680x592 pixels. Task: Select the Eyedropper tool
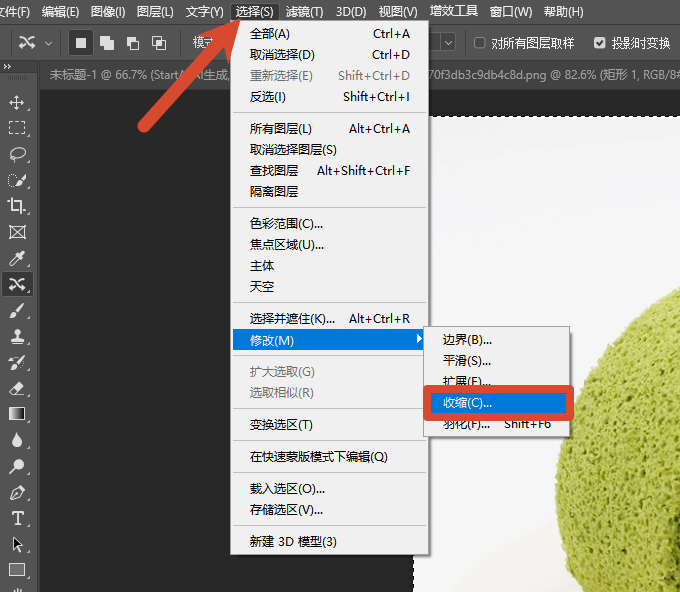tap(17, 258)
